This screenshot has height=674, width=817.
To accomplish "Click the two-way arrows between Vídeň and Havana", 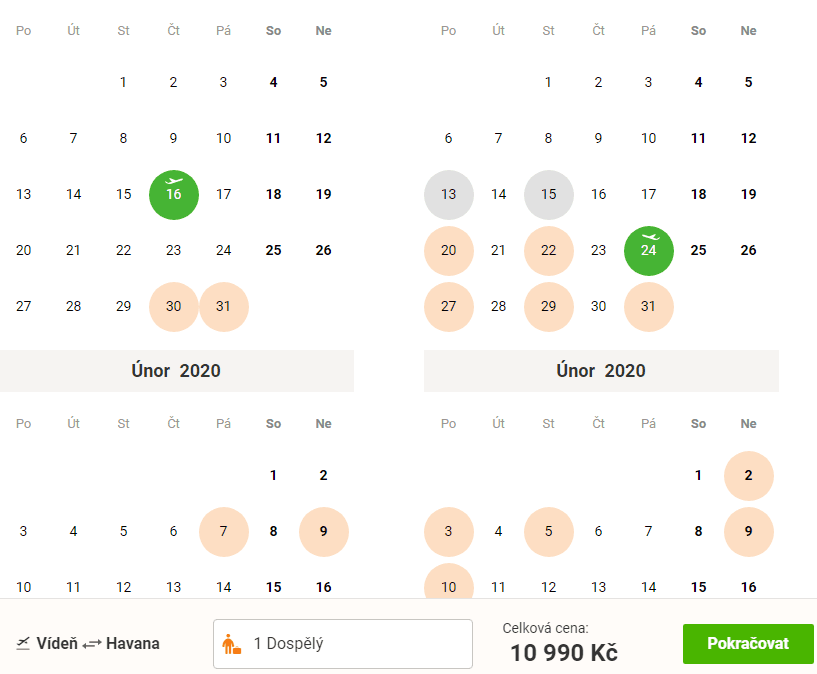I will tap(92, 644).
